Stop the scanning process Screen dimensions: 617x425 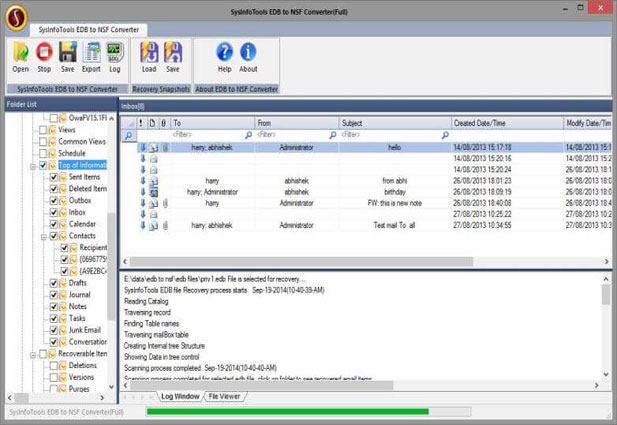(44, 57)
